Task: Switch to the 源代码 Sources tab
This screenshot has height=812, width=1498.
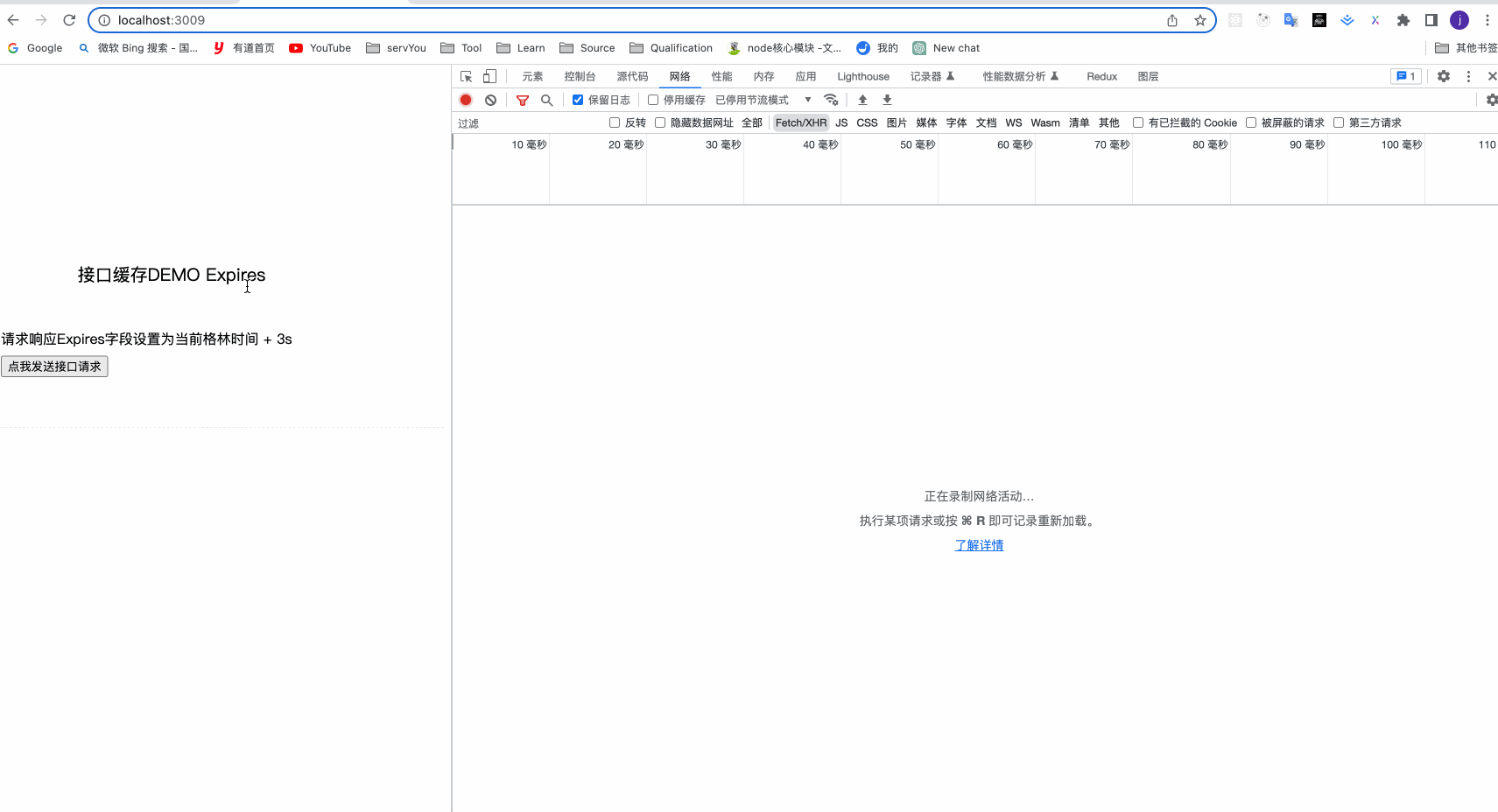Action: tap(632, 76)
